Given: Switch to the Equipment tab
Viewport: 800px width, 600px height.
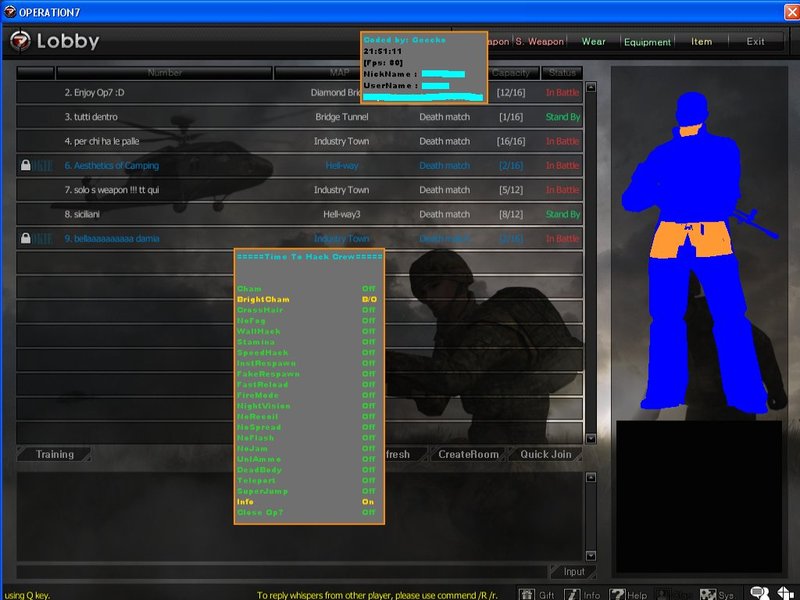Looking at the screenshot, I should tap(647, 42).
